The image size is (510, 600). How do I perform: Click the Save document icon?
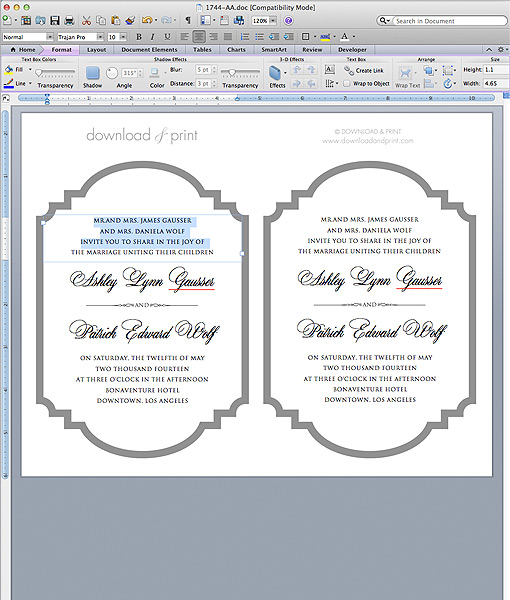click(55, 20)
